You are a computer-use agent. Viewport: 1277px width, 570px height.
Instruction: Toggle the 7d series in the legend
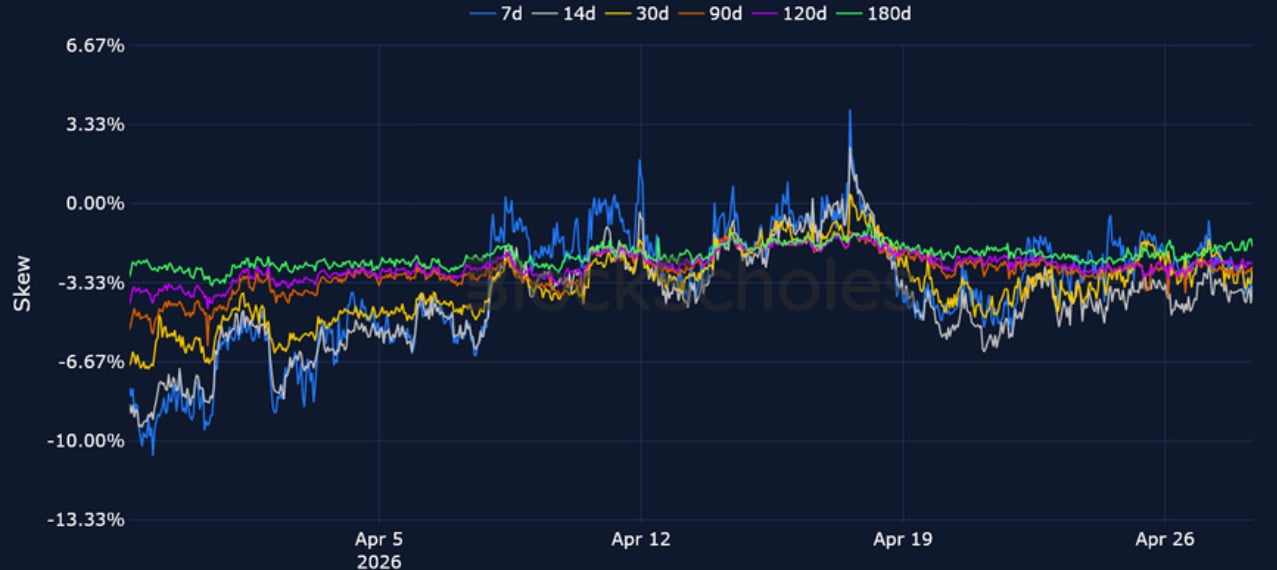click(498, 13)
